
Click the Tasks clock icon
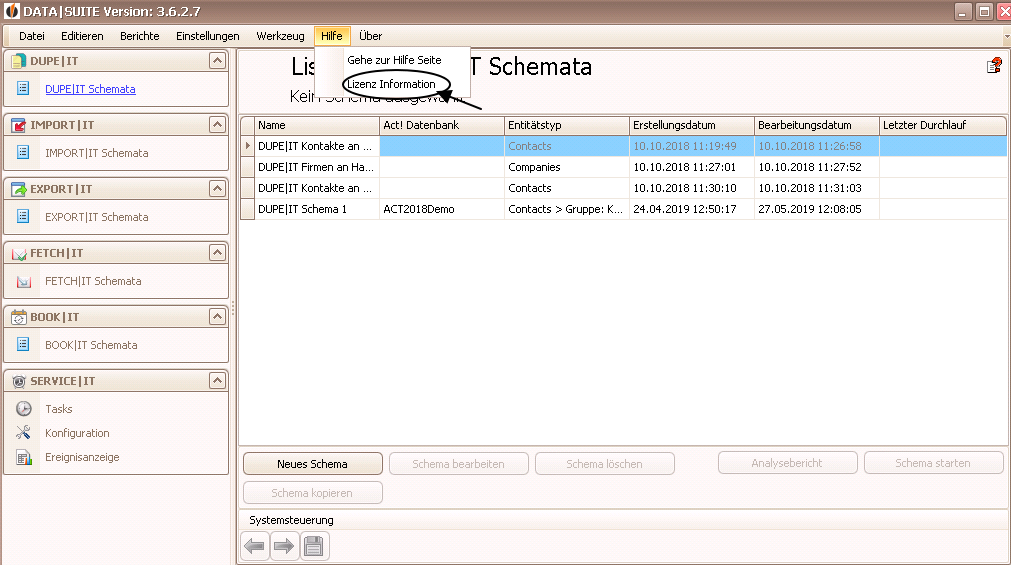(24, 408)
